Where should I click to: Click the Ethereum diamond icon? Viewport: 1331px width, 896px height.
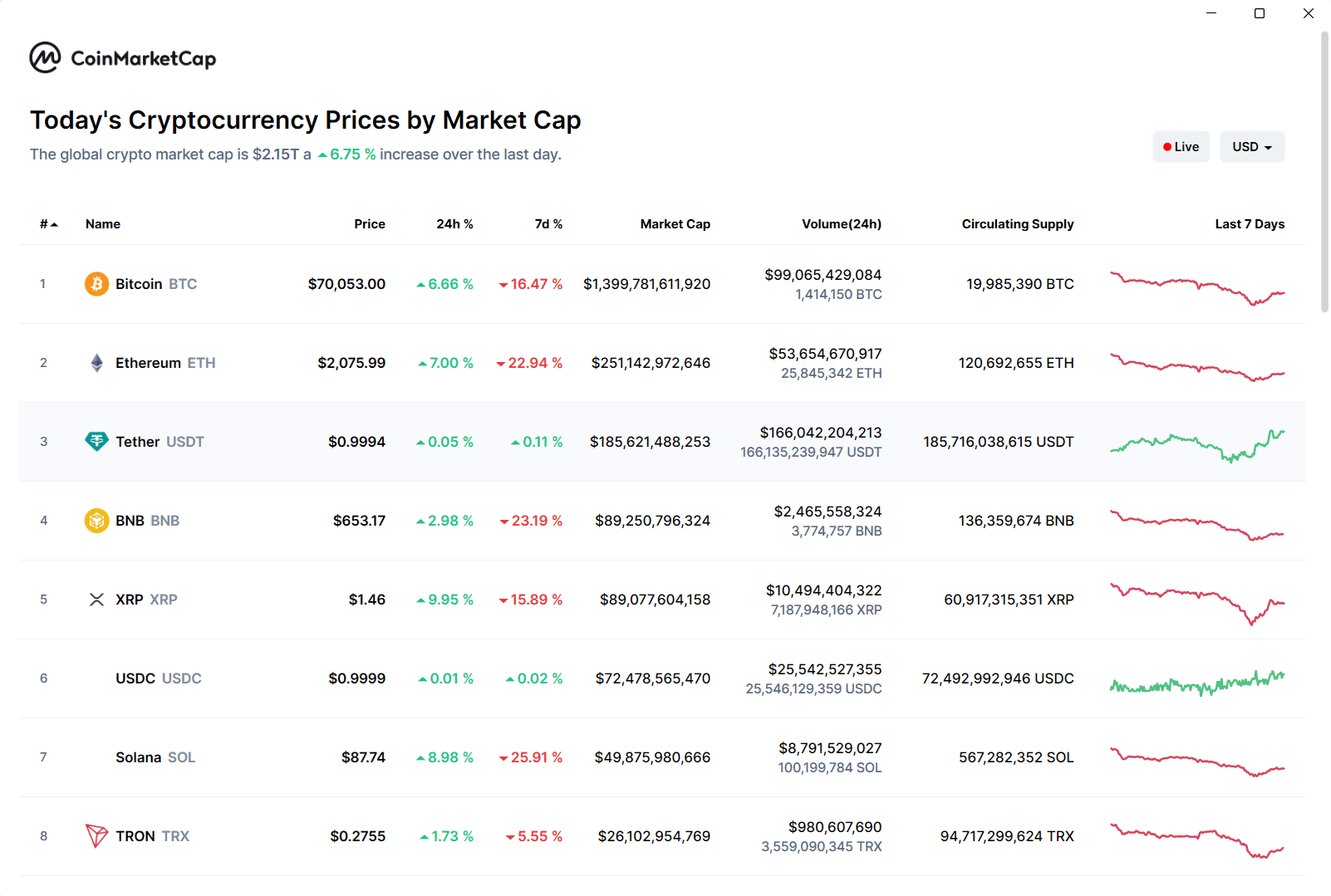click(96, 363)
